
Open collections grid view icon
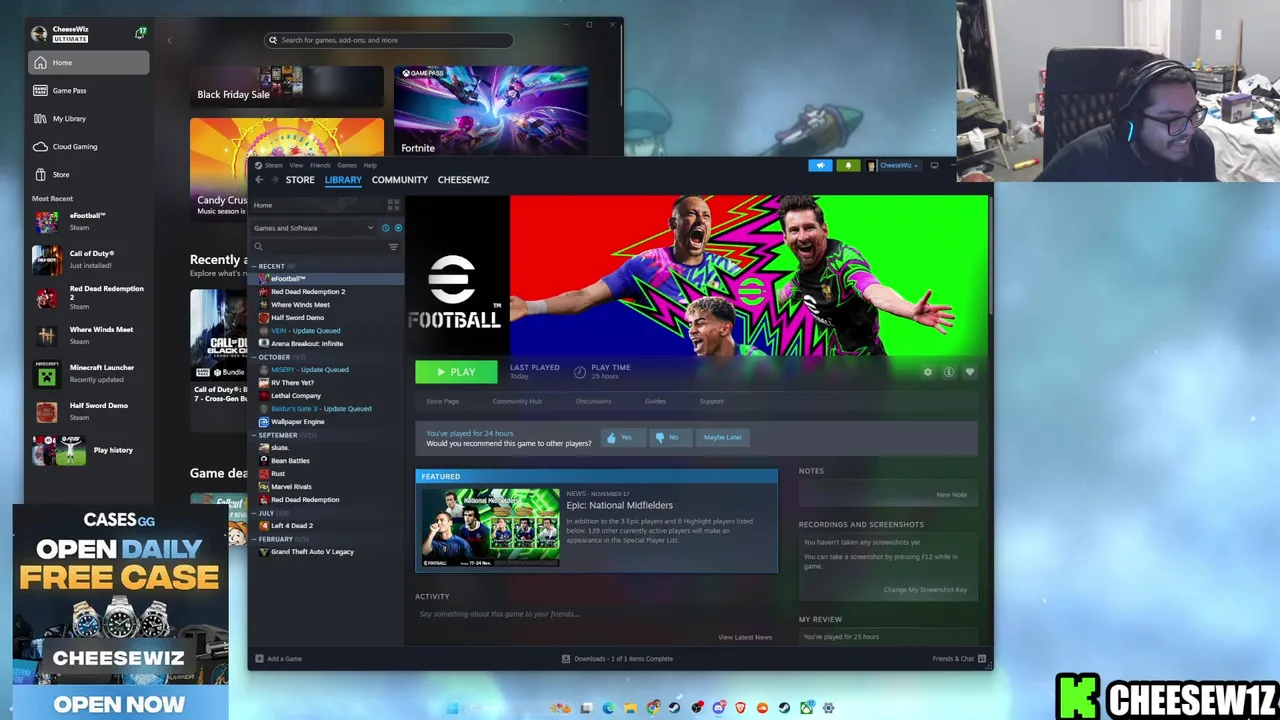[x=393, y=205]
